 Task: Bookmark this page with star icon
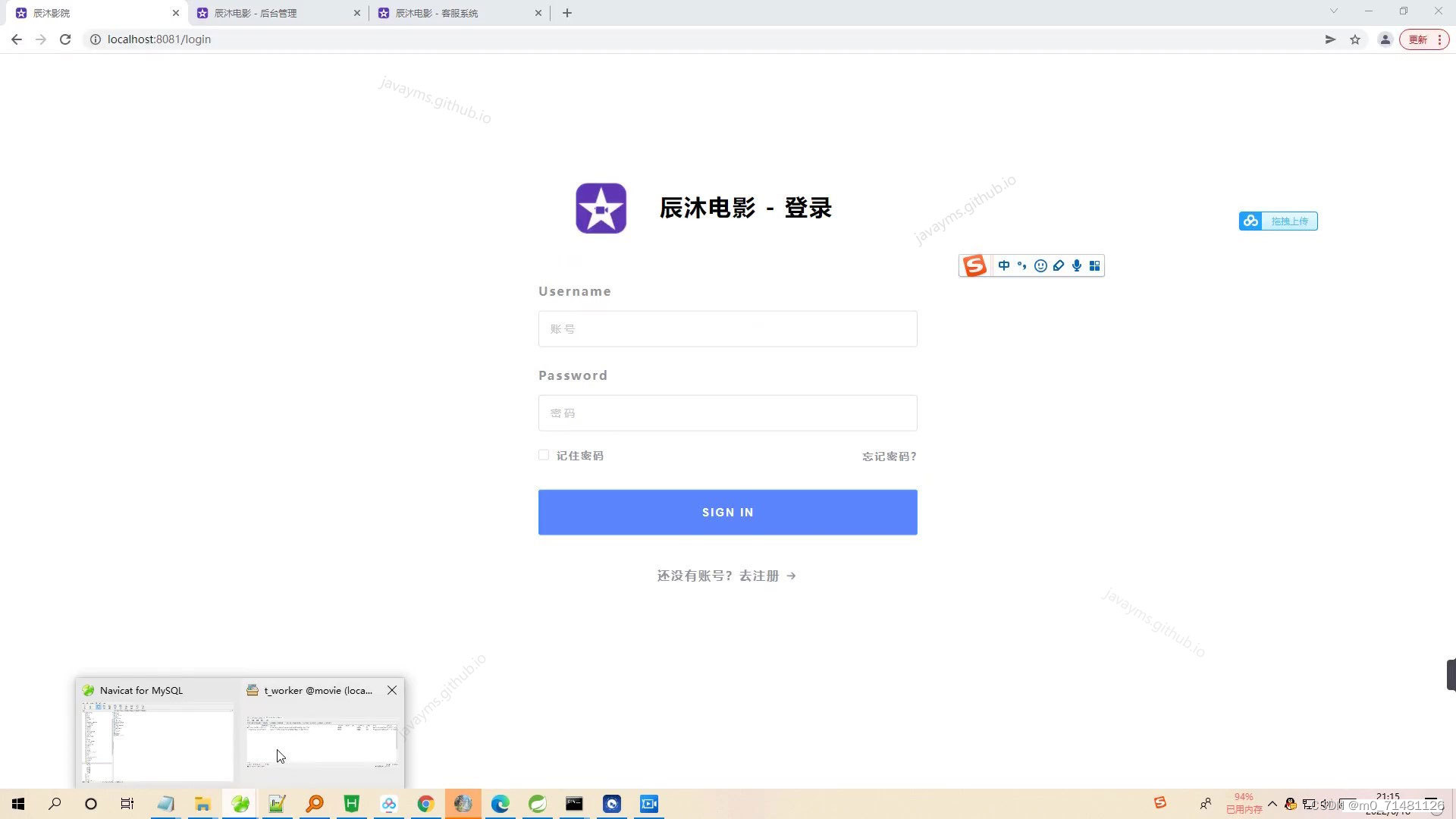(1355, 39)
